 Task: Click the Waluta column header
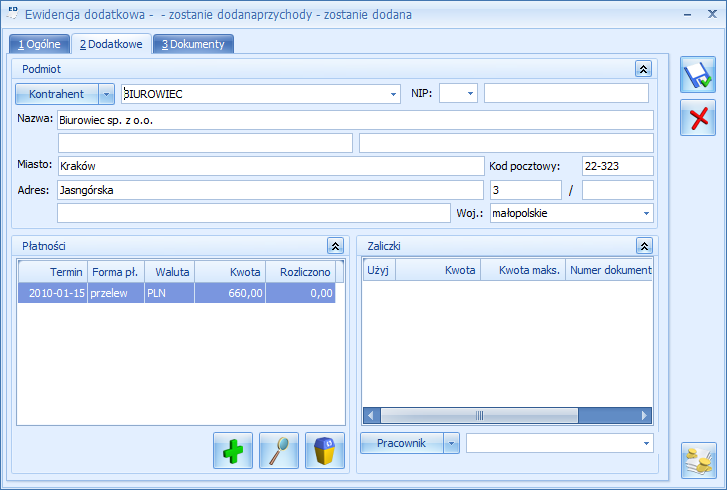170,272
